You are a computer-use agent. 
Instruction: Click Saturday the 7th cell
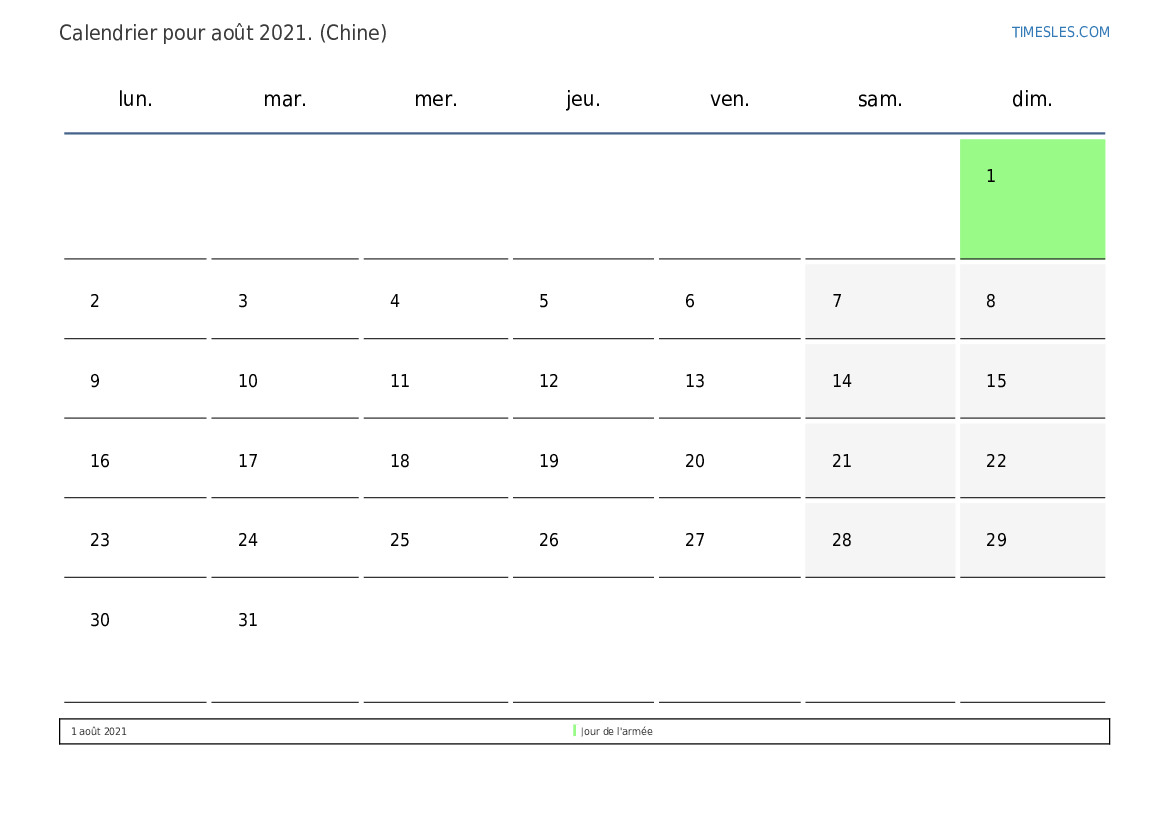click(880, 301)
